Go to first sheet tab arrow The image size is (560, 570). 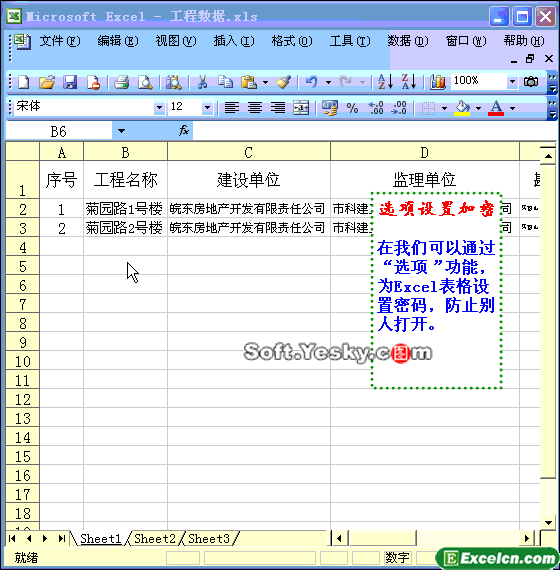click(12, 538)
